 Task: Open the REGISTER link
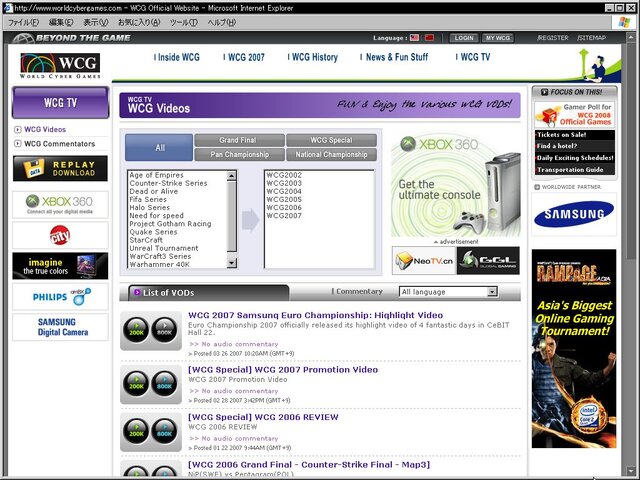(553, 38)
